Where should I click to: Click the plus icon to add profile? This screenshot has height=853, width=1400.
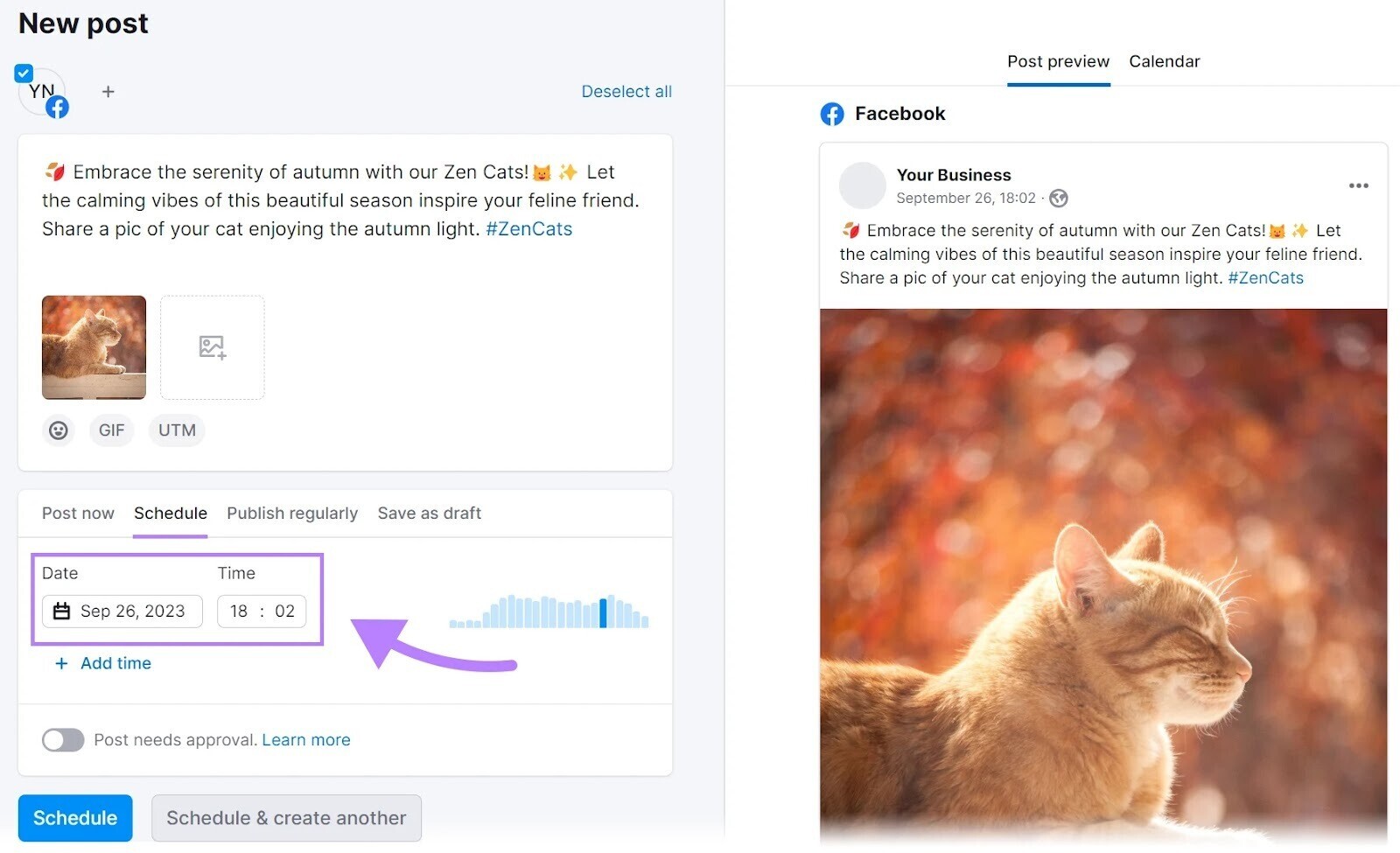click(108, 92)
